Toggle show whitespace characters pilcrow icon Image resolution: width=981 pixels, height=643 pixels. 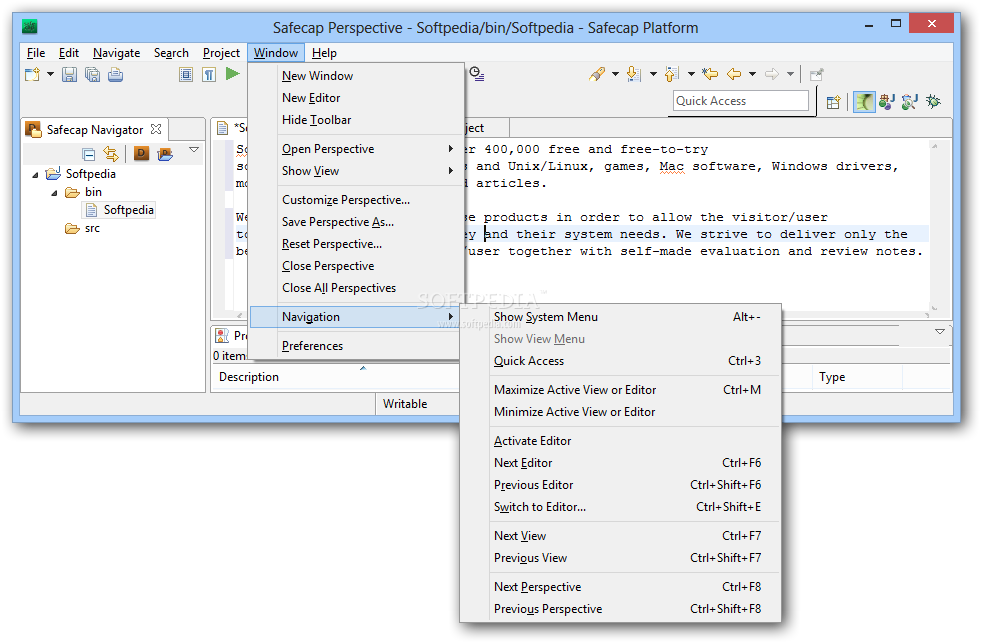point(209,75)
